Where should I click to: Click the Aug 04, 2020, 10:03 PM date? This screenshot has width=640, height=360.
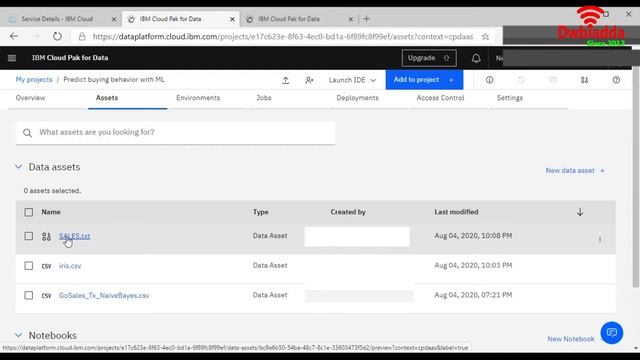point(473,265)
